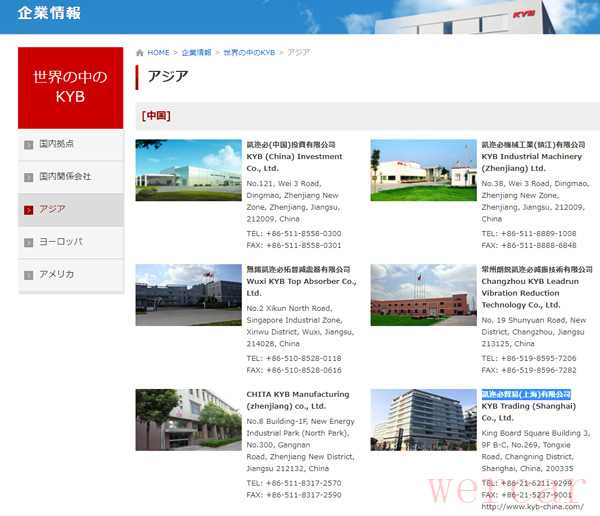Select 国内関係会社 in the sidebar menu
The image size is (600, 516).
71,177
